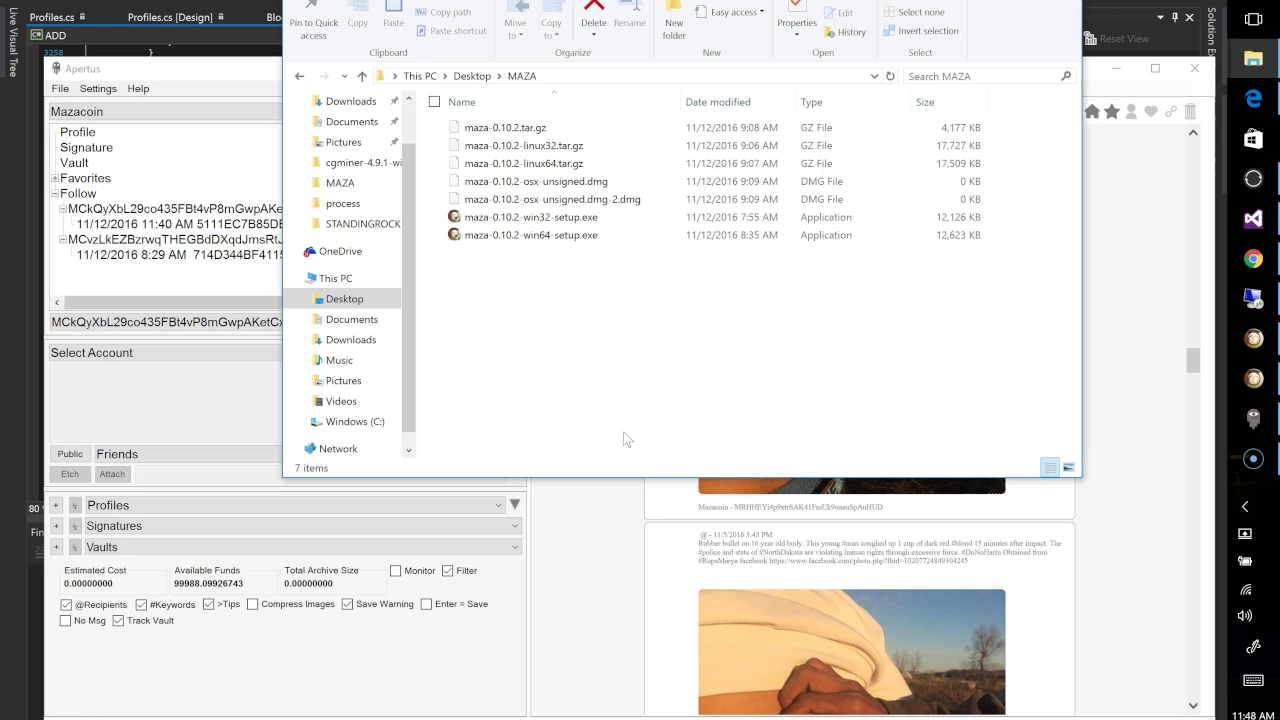This screenshot has height=720, width=1280.
Task: Open Microsoft Edge from taskbar
Action: (x=1253, y=98)
